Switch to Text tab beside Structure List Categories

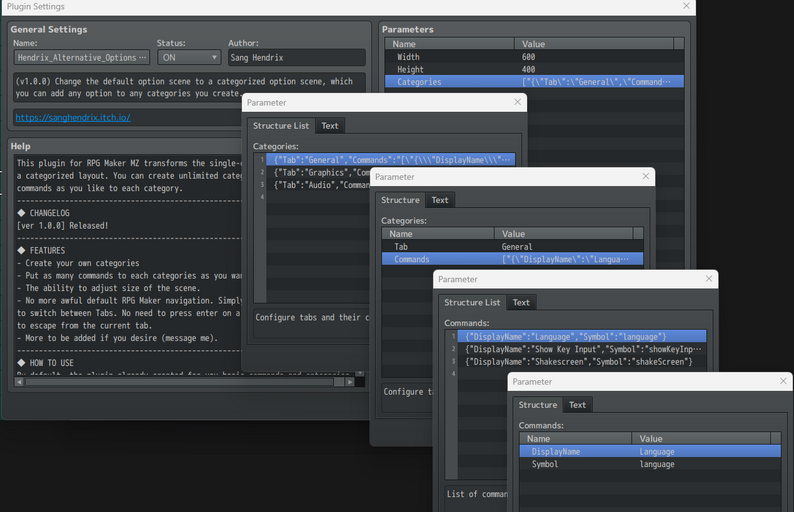[330, 126]
